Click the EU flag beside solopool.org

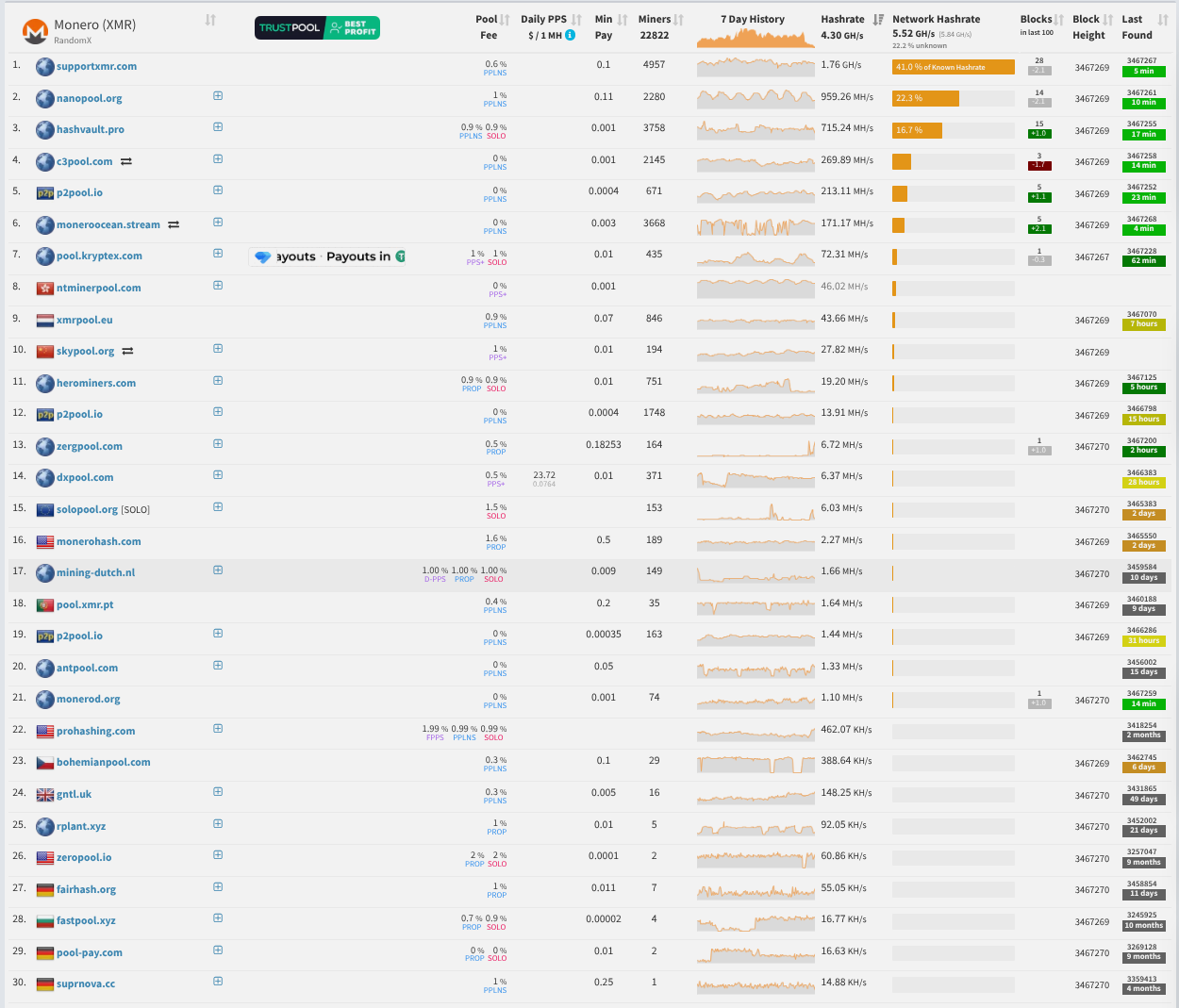[x=44, y=509]
